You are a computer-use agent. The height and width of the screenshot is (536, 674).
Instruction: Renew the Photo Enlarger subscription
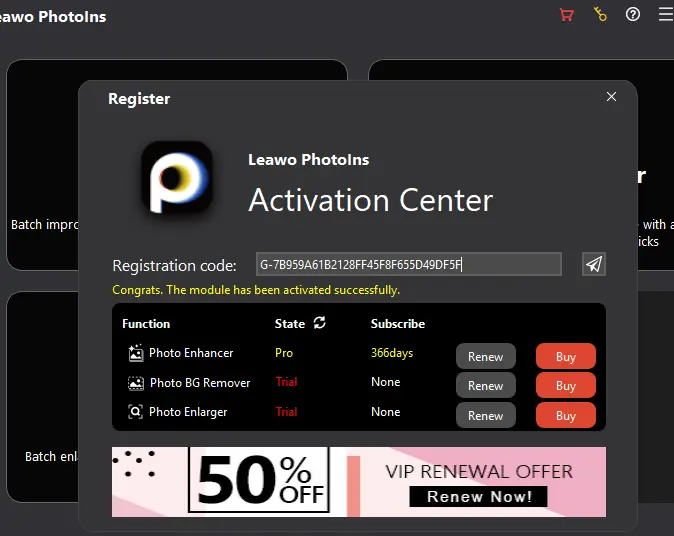pos(485,415)
